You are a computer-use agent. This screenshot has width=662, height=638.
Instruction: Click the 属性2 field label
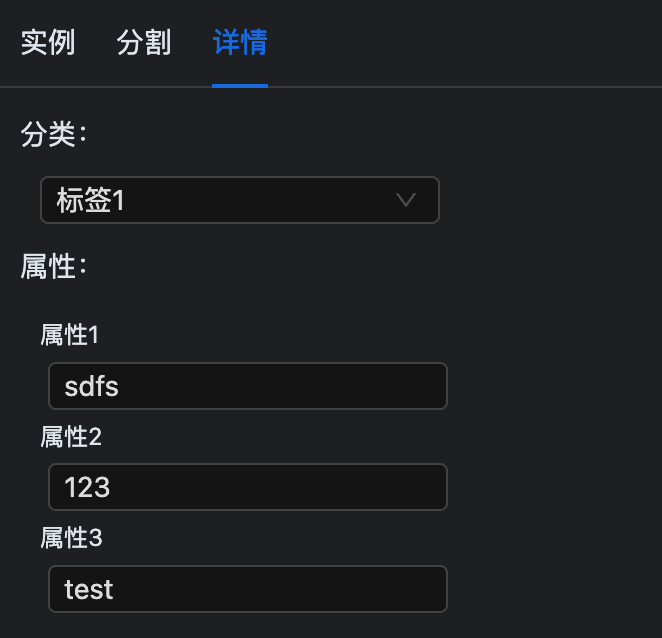click(x=71, y=437)
